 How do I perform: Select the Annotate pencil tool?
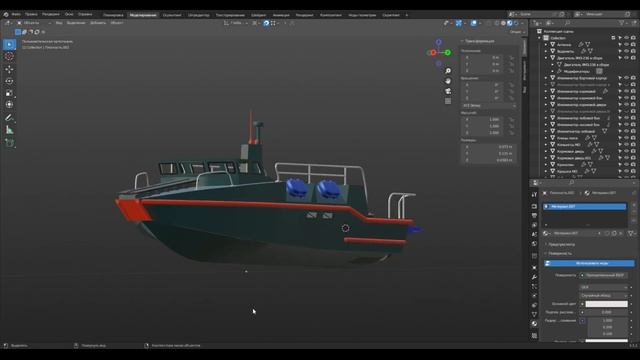coord(9,118)
